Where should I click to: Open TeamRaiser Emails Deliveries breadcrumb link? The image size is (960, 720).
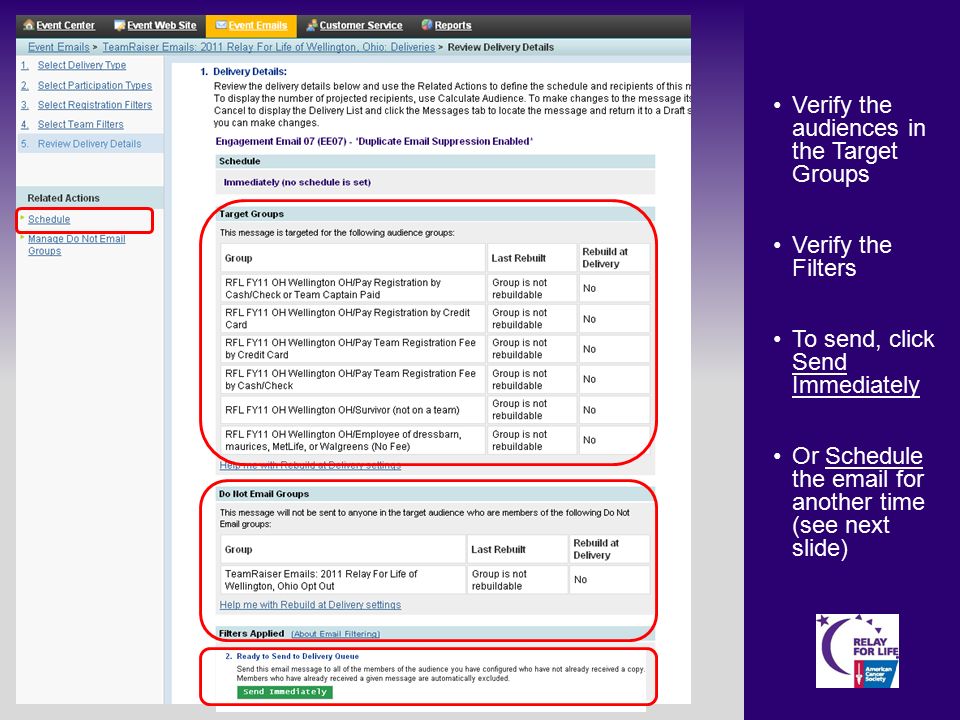coord(268,47)
